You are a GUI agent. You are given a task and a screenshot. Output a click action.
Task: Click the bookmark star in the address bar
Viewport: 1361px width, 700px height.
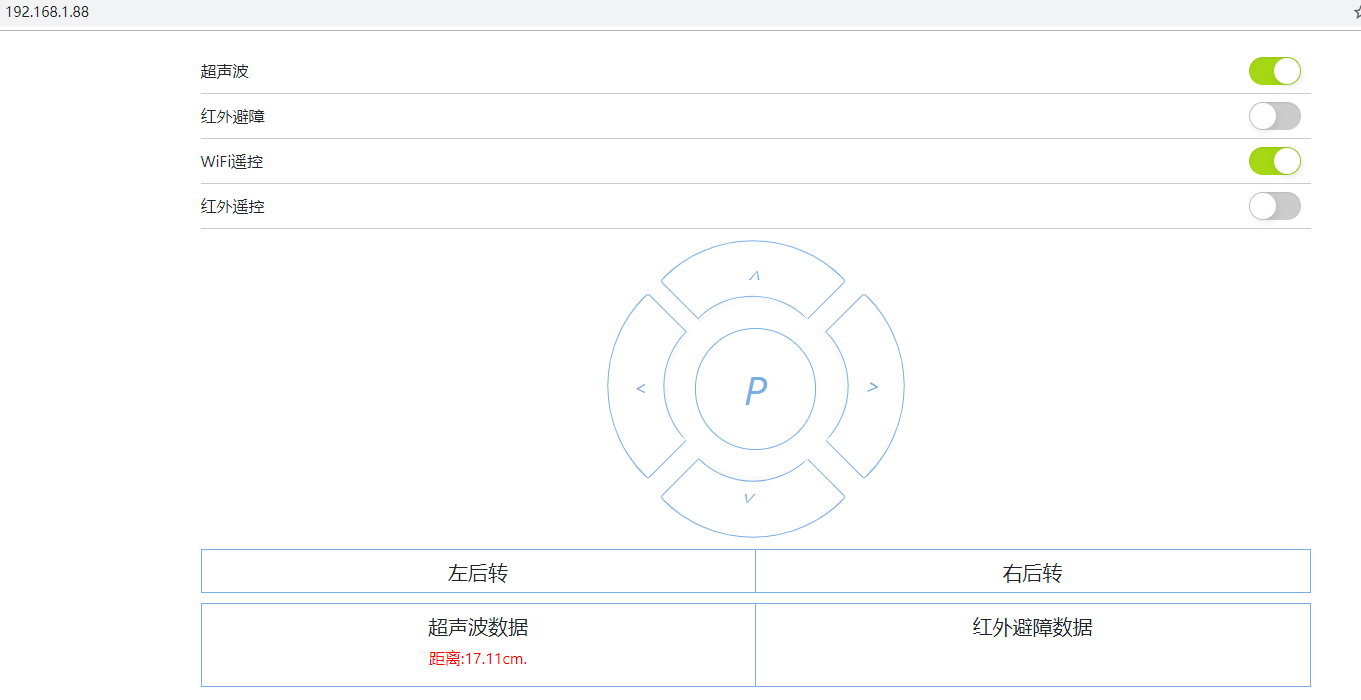[1355, 12]
